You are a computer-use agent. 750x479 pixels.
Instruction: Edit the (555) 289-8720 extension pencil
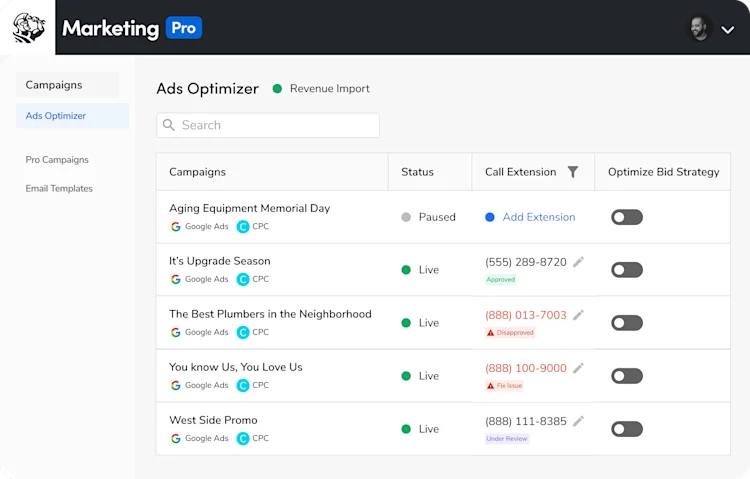click(578, 262)
